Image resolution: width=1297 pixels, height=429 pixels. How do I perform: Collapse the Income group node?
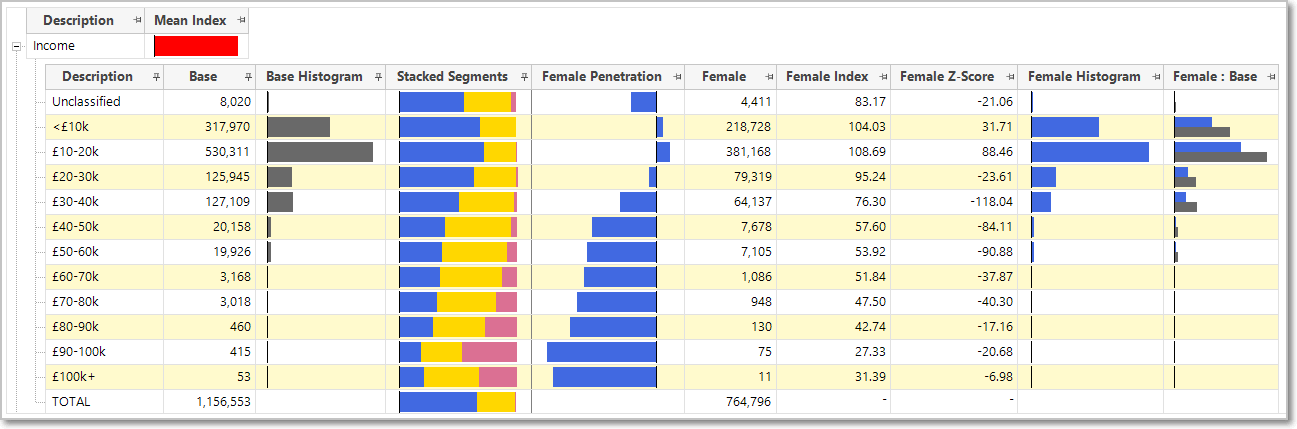(x=17, y=46)
